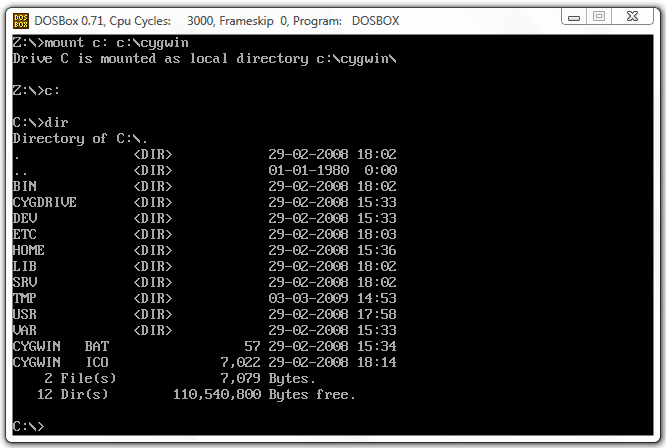
Task: Click the DOSBox 0.71 title bar text
Action: pos(217,21)
